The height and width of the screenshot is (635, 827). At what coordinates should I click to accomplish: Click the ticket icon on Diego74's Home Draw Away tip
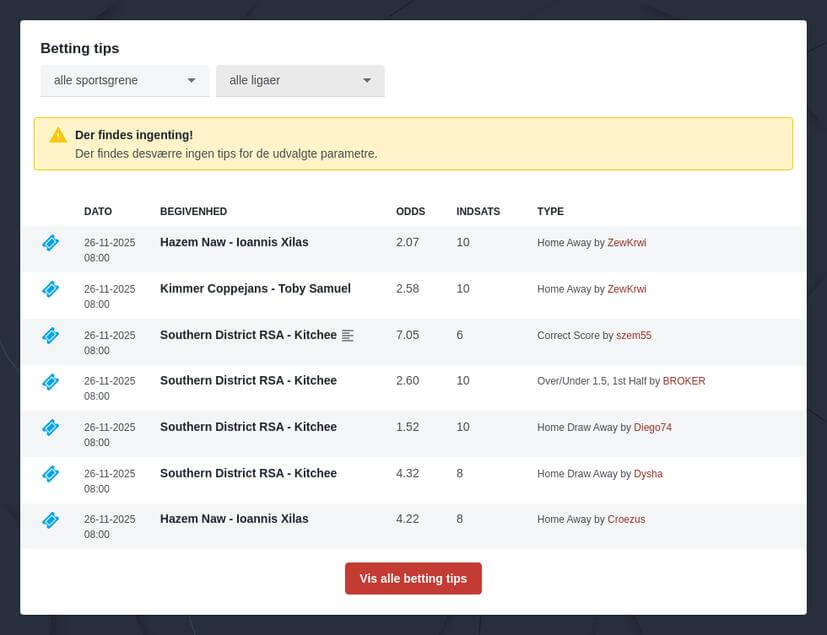pyautogui.click(x=50, y=427)
